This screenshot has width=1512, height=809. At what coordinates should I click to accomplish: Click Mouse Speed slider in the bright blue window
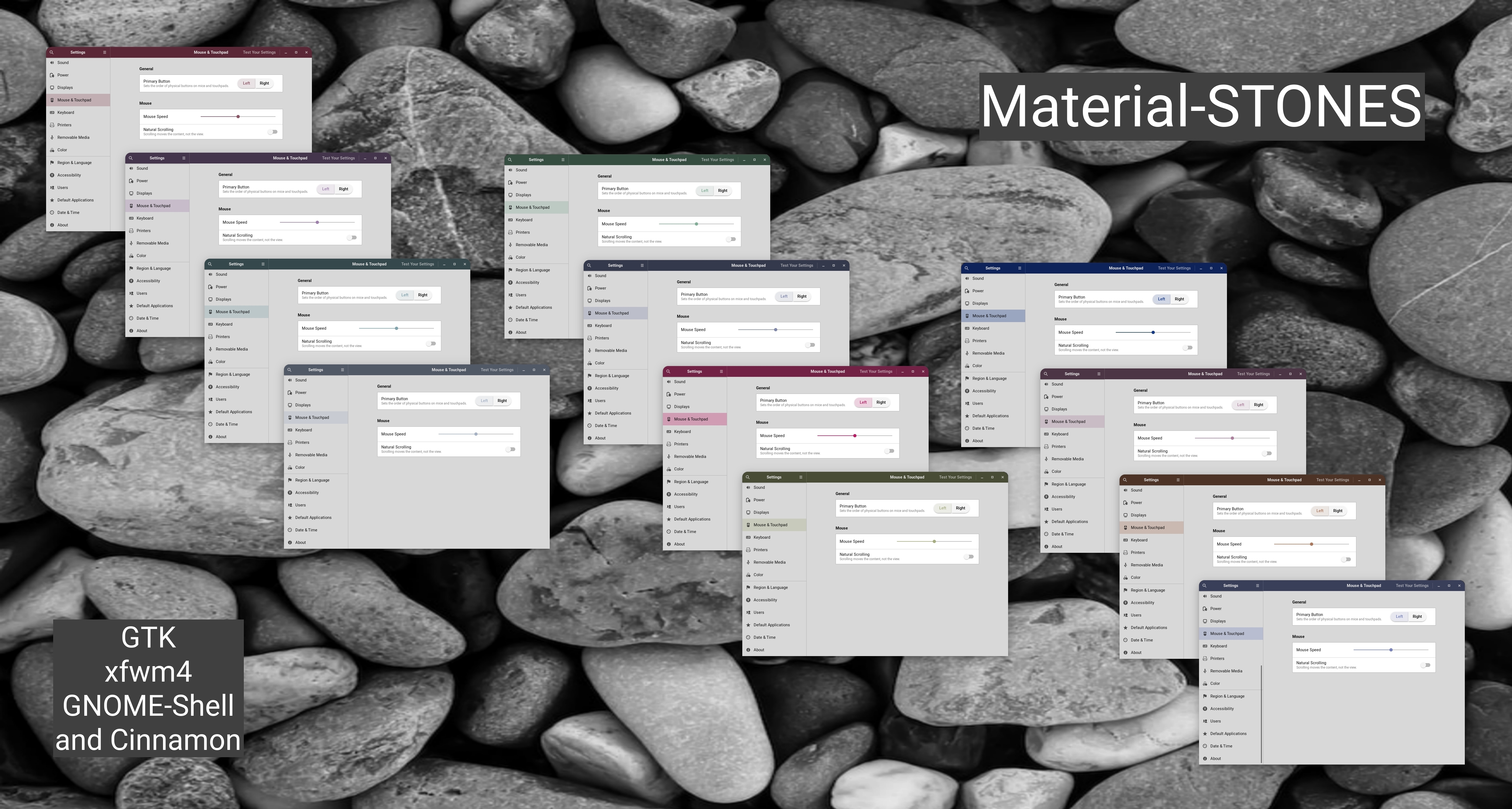[1153, 333]
